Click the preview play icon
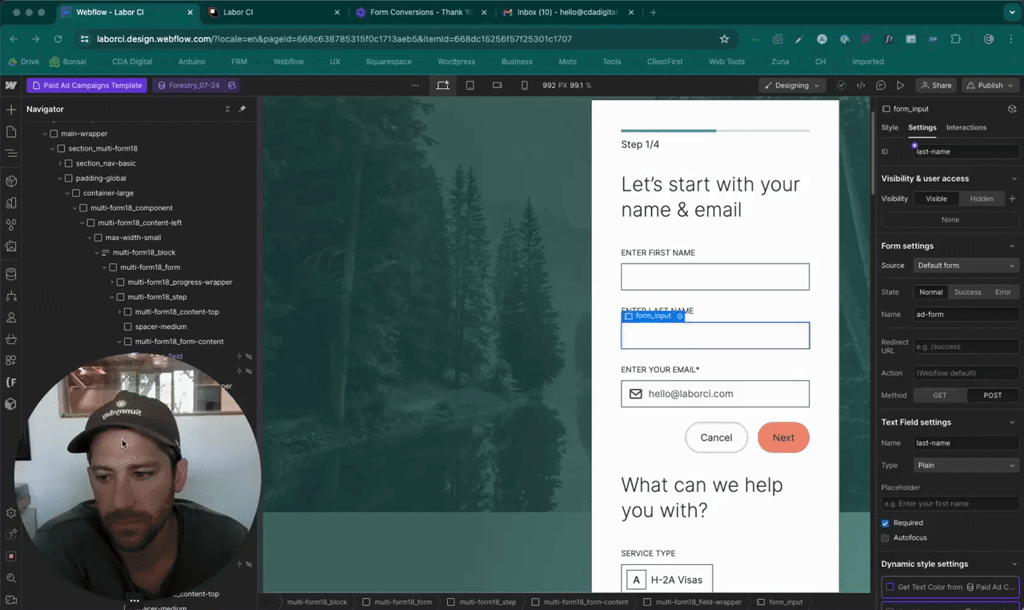 coord(901,86)
